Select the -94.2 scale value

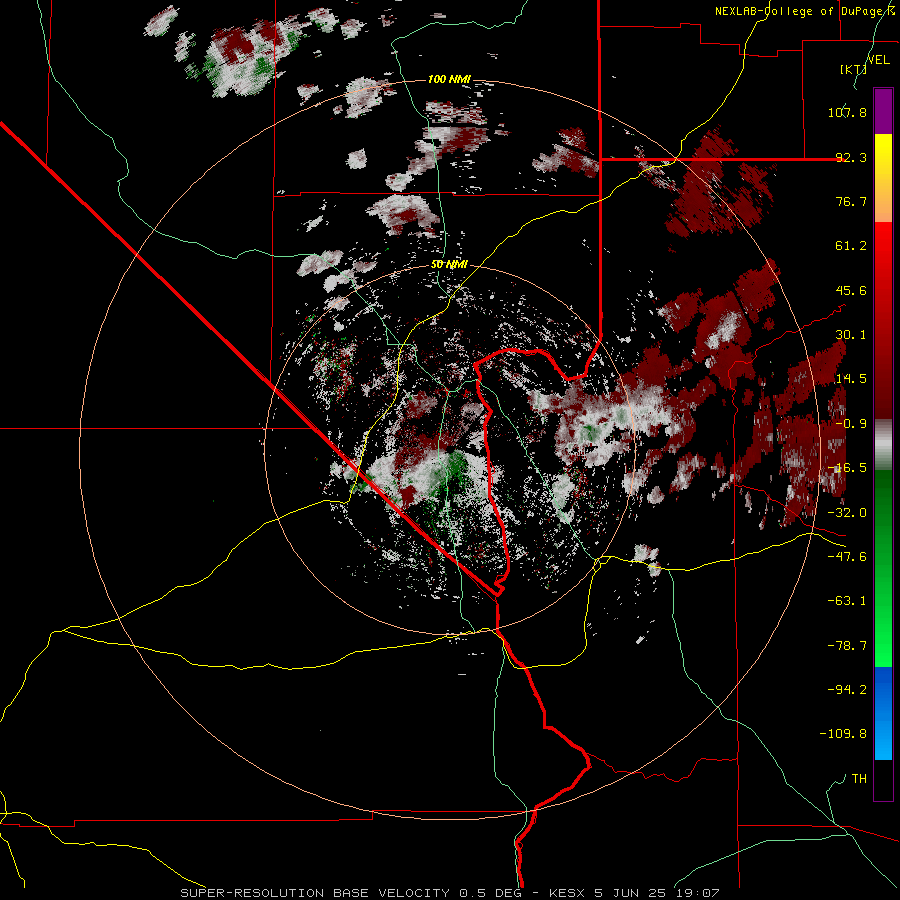[x=847, y=690]
